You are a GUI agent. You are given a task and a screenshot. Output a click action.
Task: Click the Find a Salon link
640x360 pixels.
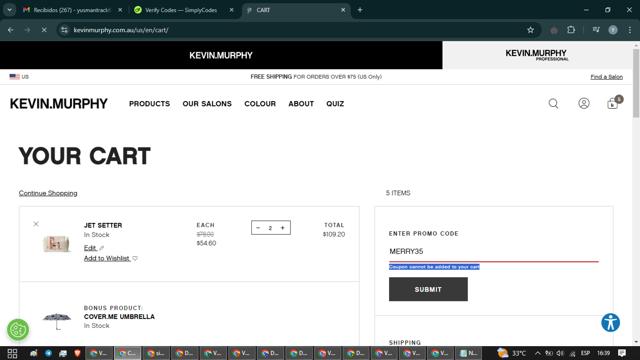[607, 77]
